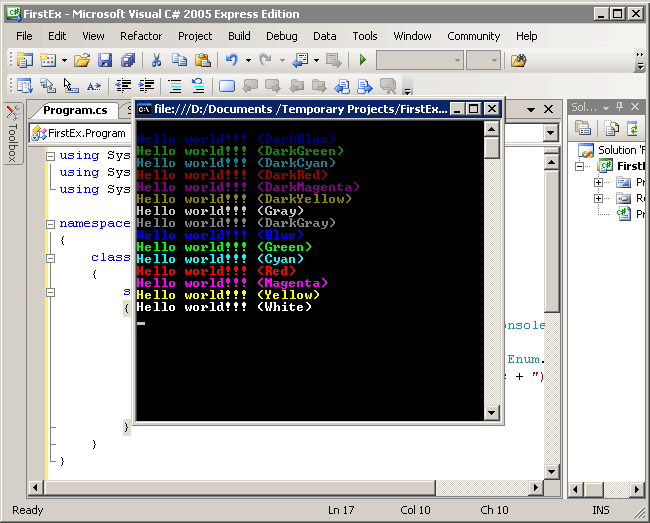The height and width of the screenshot is (523, 650).
Task: Click the Show All Files icon
Action: coord(611,128)
